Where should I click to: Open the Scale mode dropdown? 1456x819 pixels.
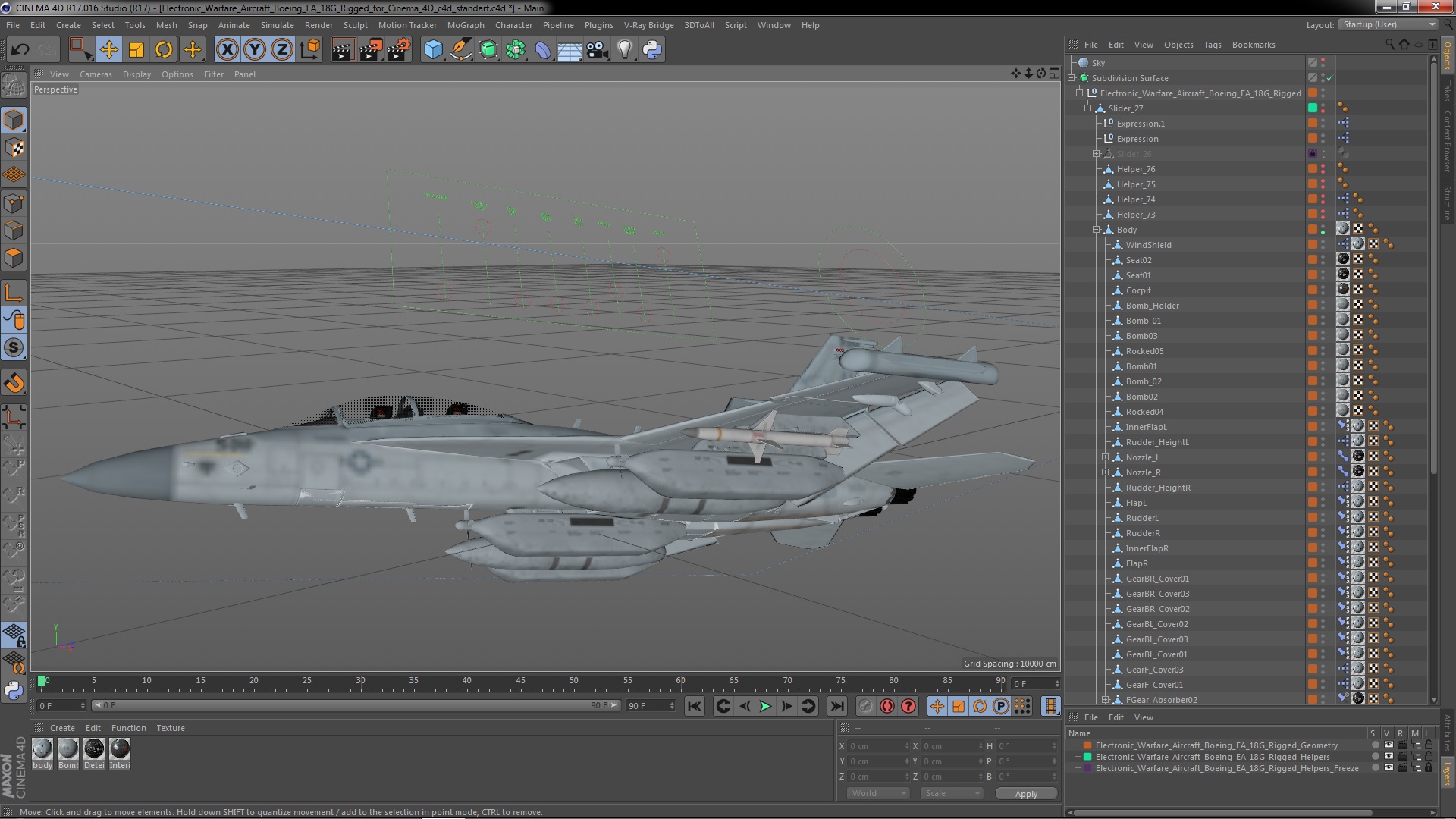(951, 793)
